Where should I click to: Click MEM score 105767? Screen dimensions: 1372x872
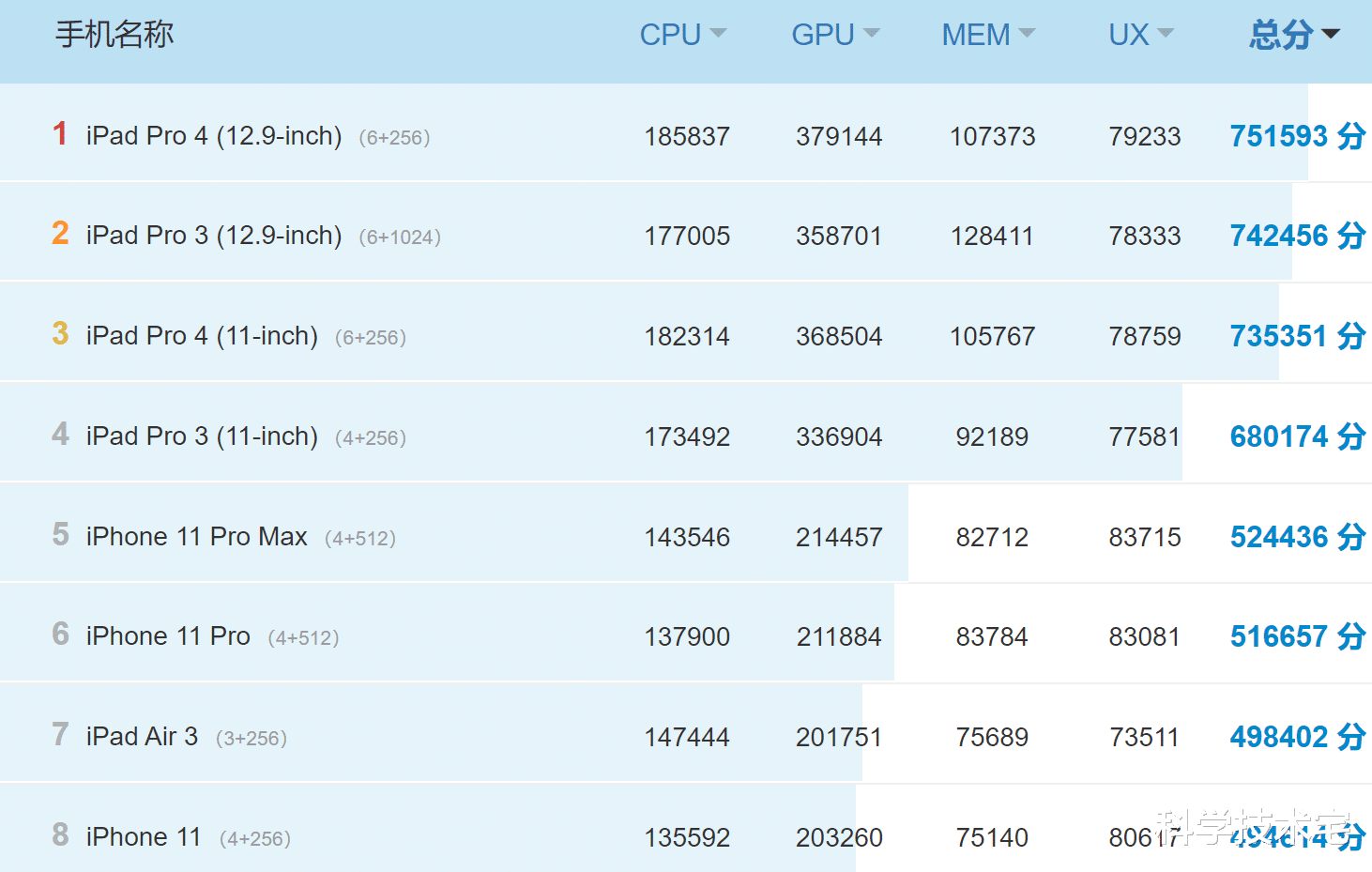992,337
